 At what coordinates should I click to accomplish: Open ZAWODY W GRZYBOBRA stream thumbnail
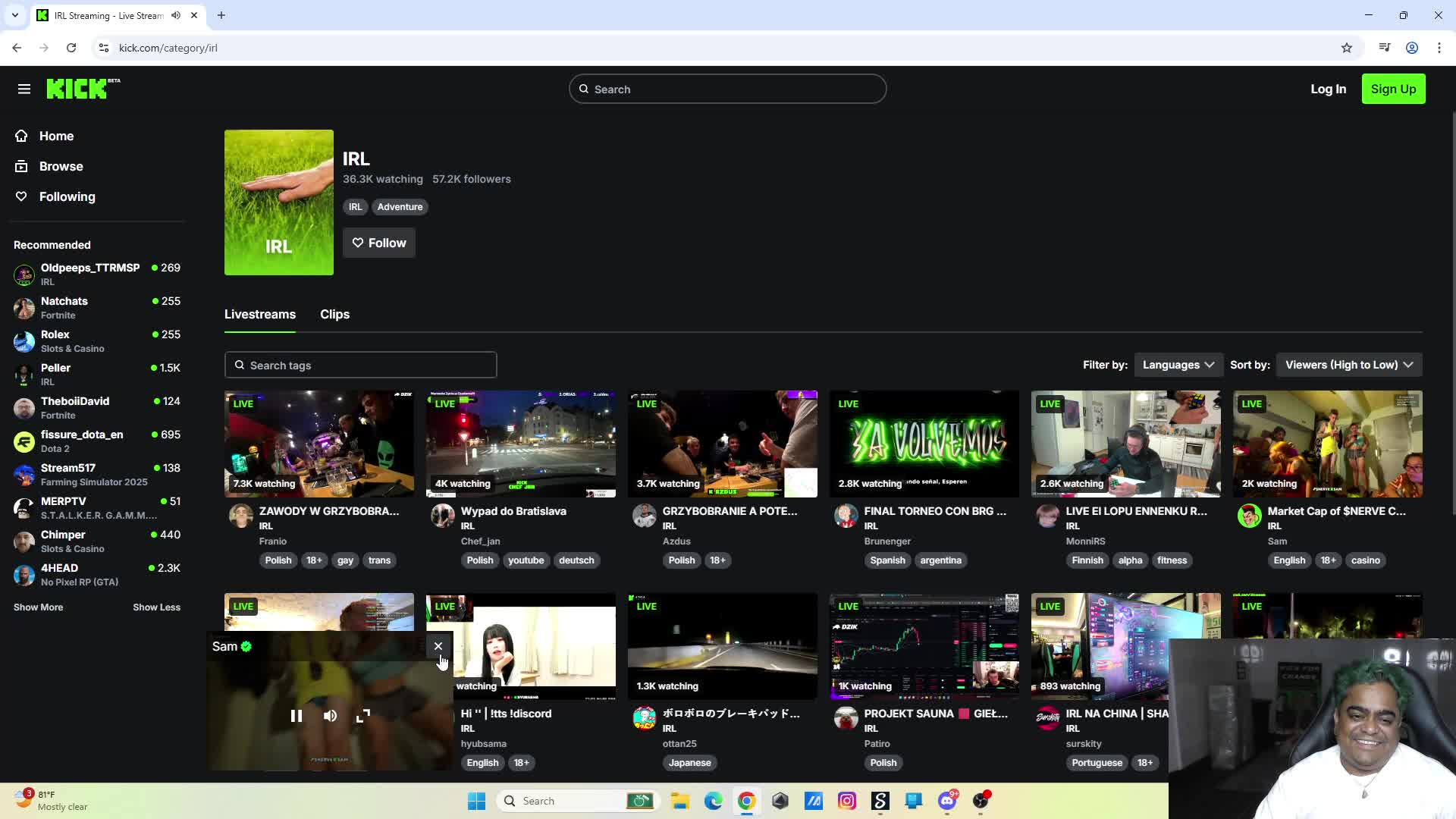coord(319,444)
